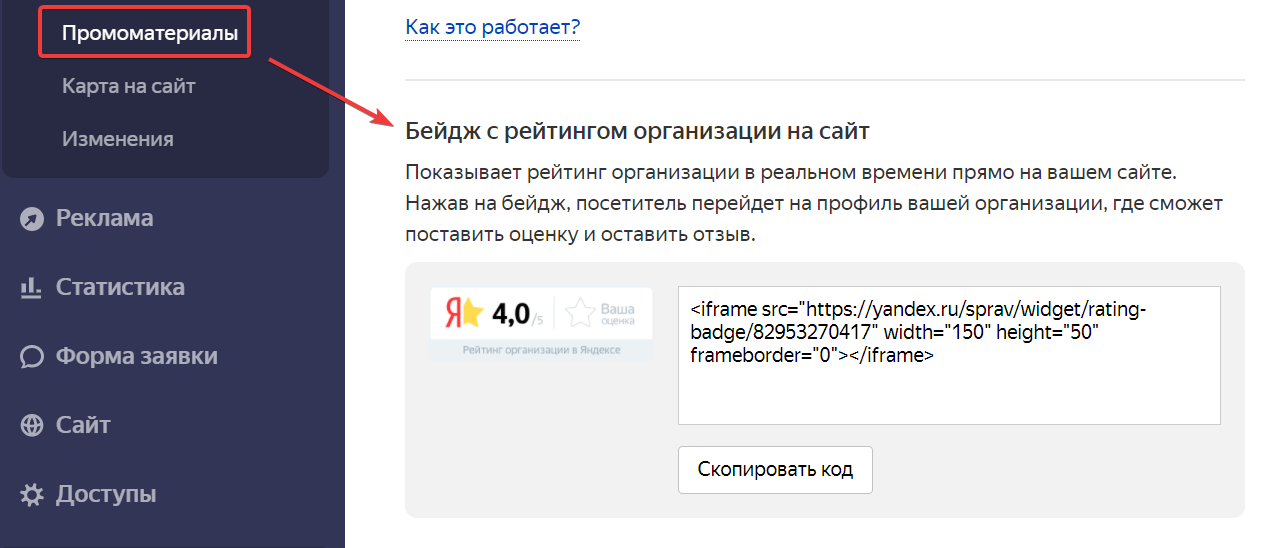The height and width of the screenshot is (548, 1281).
Task: Click the bar chart icon for Статистика
Action: click(x=32, y=288)
